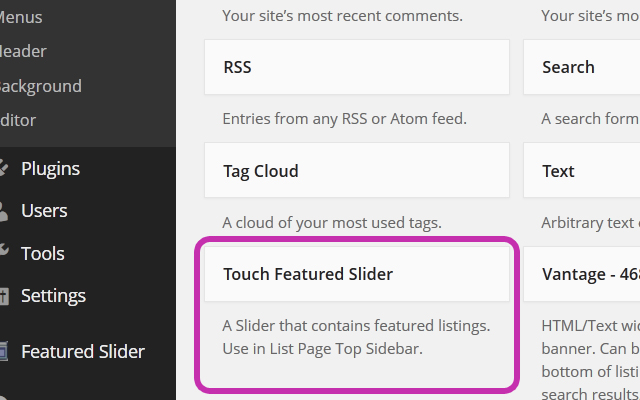Expand the Text widget
Screen dimensions: 640x400
click(582, 170)
